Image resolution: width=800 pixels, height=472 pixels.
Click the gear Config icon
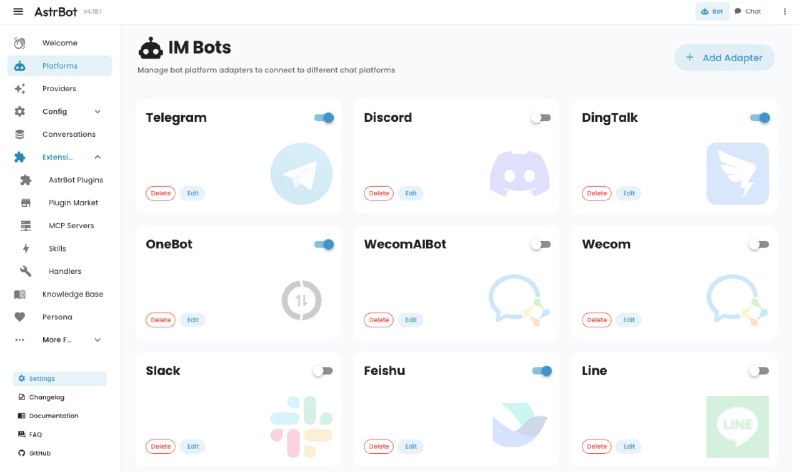[x=19, y=111]
